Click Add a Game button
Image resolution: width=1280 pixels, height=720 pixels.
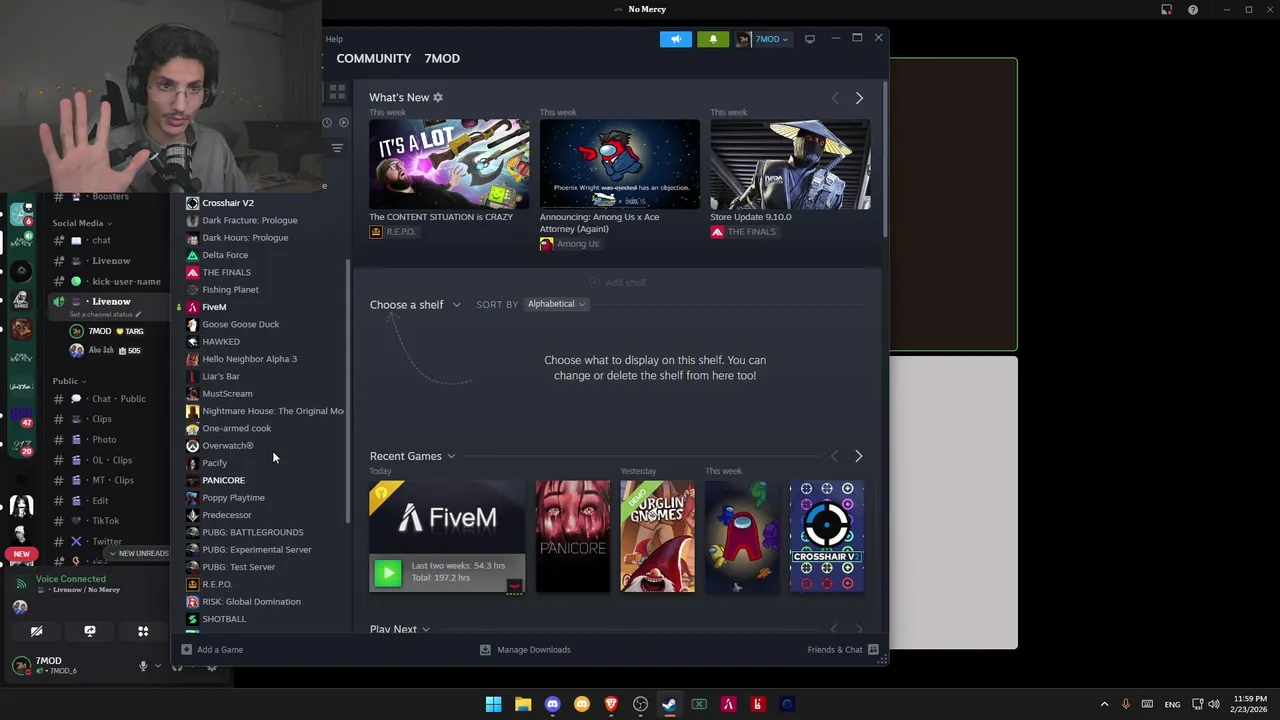point(212,650)
